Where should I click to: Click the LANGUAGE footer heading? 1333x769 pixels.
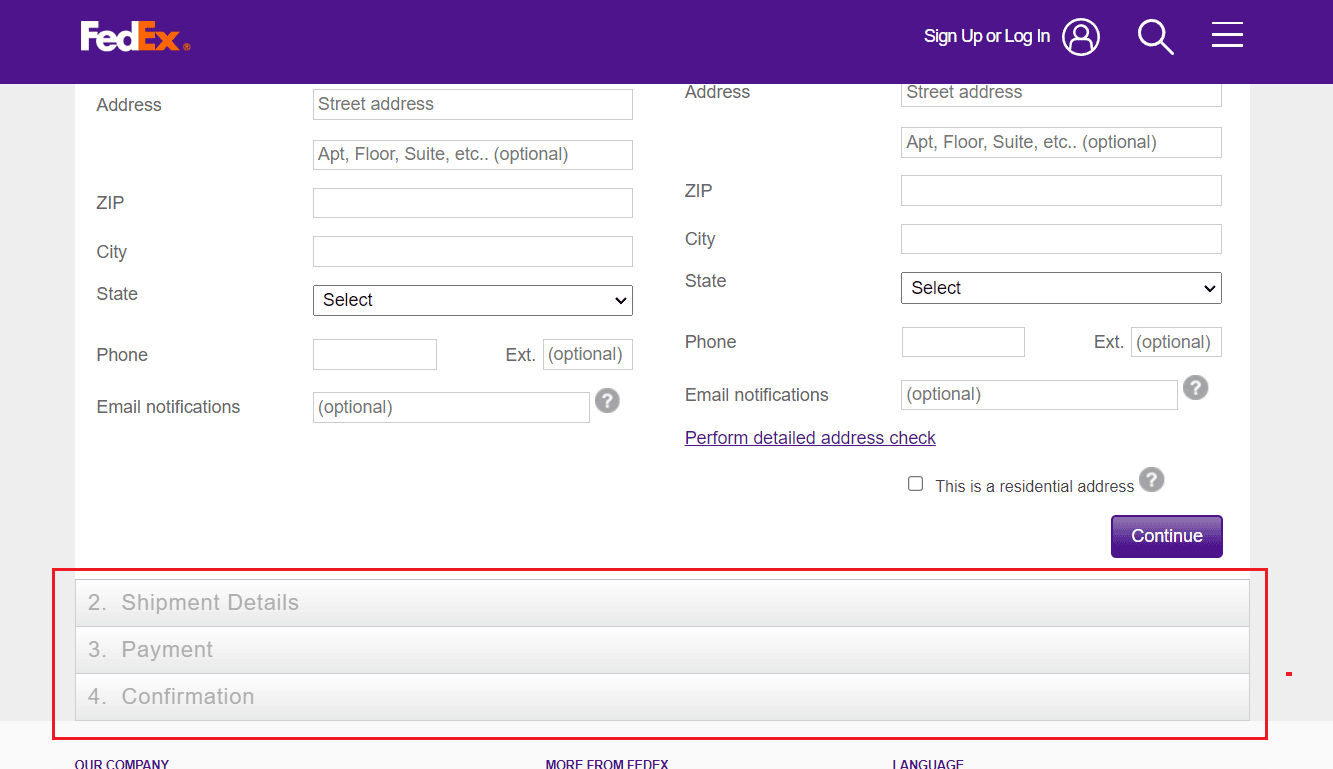point(928,763)
